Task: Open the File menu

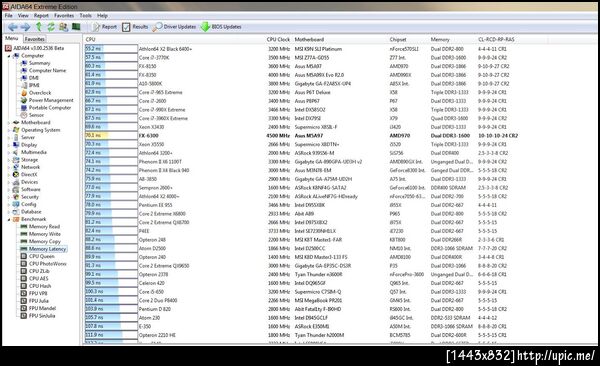Action: [8, 16]
